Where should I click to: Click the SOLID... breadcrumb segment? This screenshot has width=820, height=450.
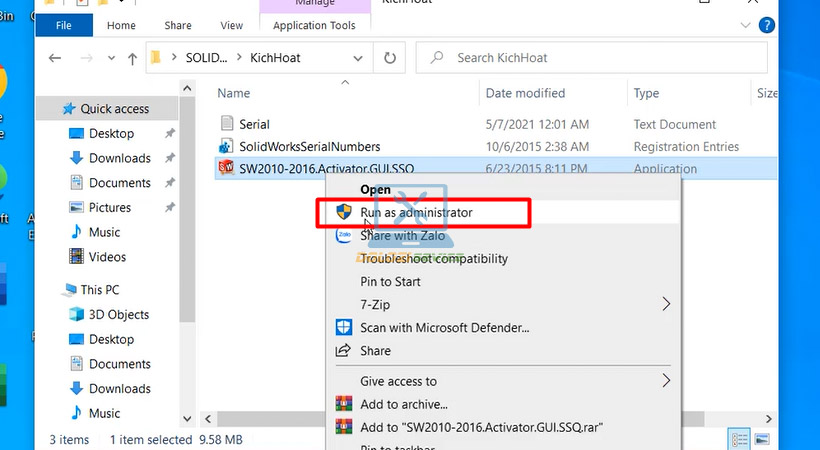pos(207,58)
